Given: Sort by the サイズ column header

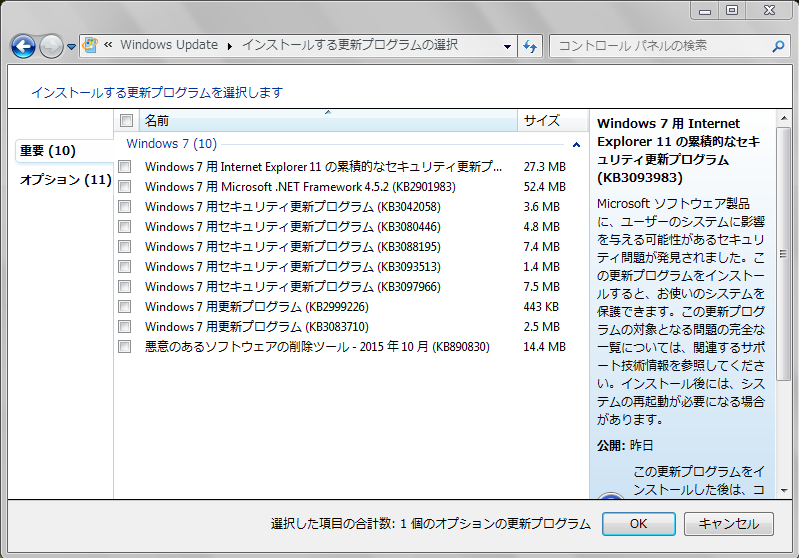Looking at the screenshot, I should (x=552, y=120).
